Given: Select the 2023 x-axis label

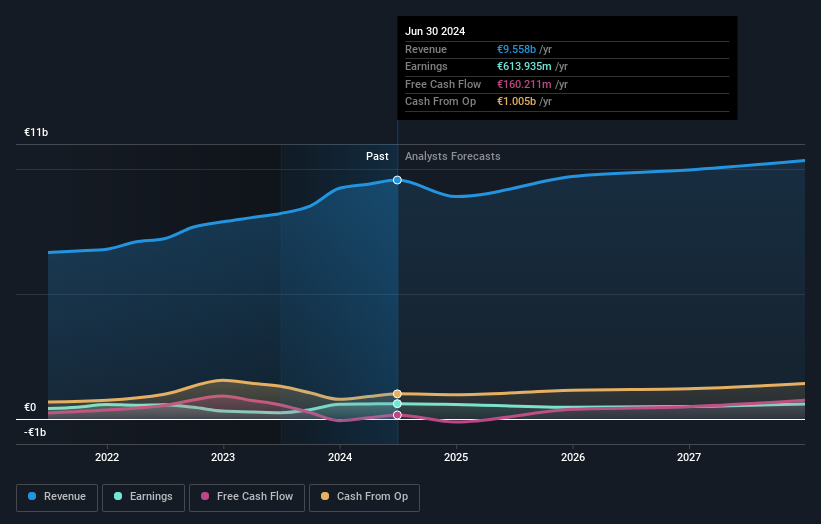Looking at the screenshot, I should click(x=223, y=458).
